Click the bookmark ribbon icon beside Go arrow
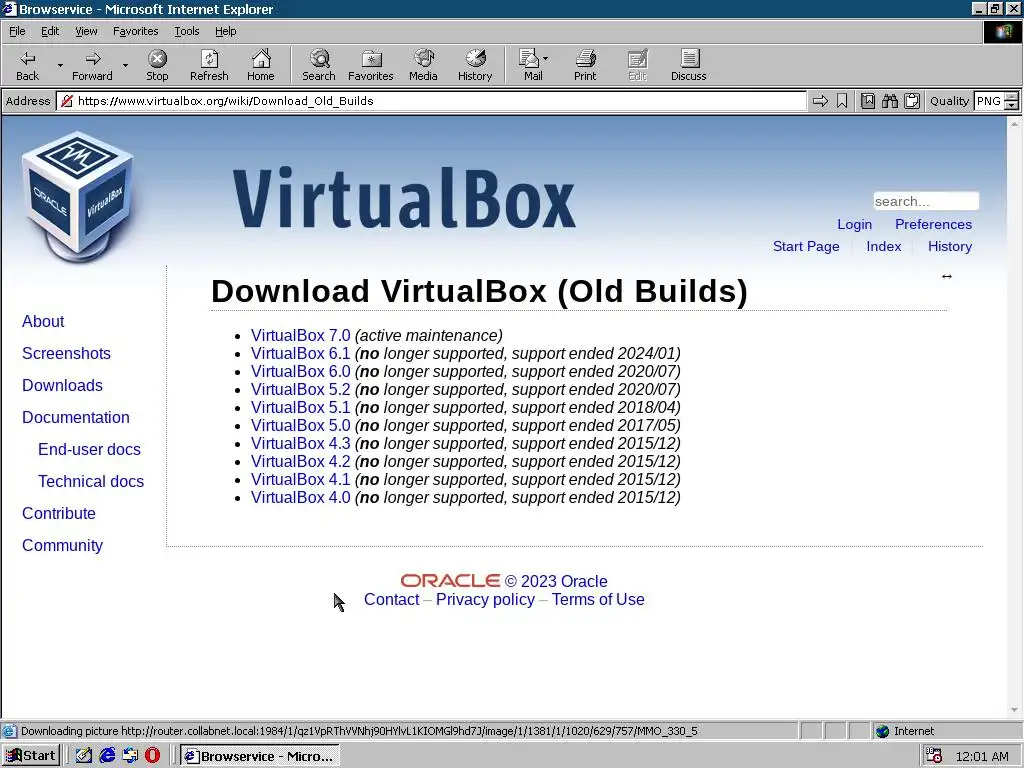1024x768 pixels. [x=842, y=101]
